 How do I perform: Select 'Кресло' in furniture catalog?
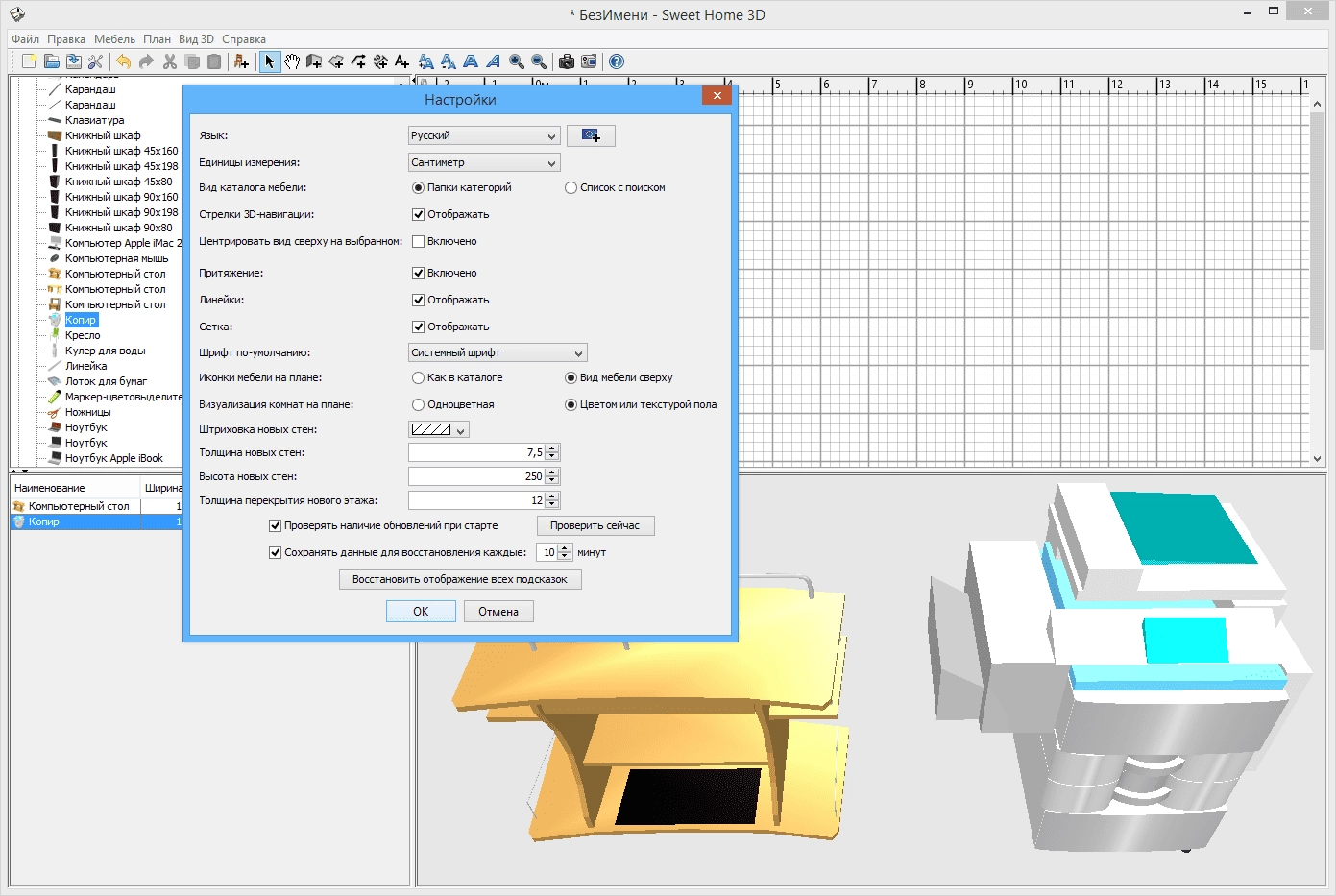point(83,335)
